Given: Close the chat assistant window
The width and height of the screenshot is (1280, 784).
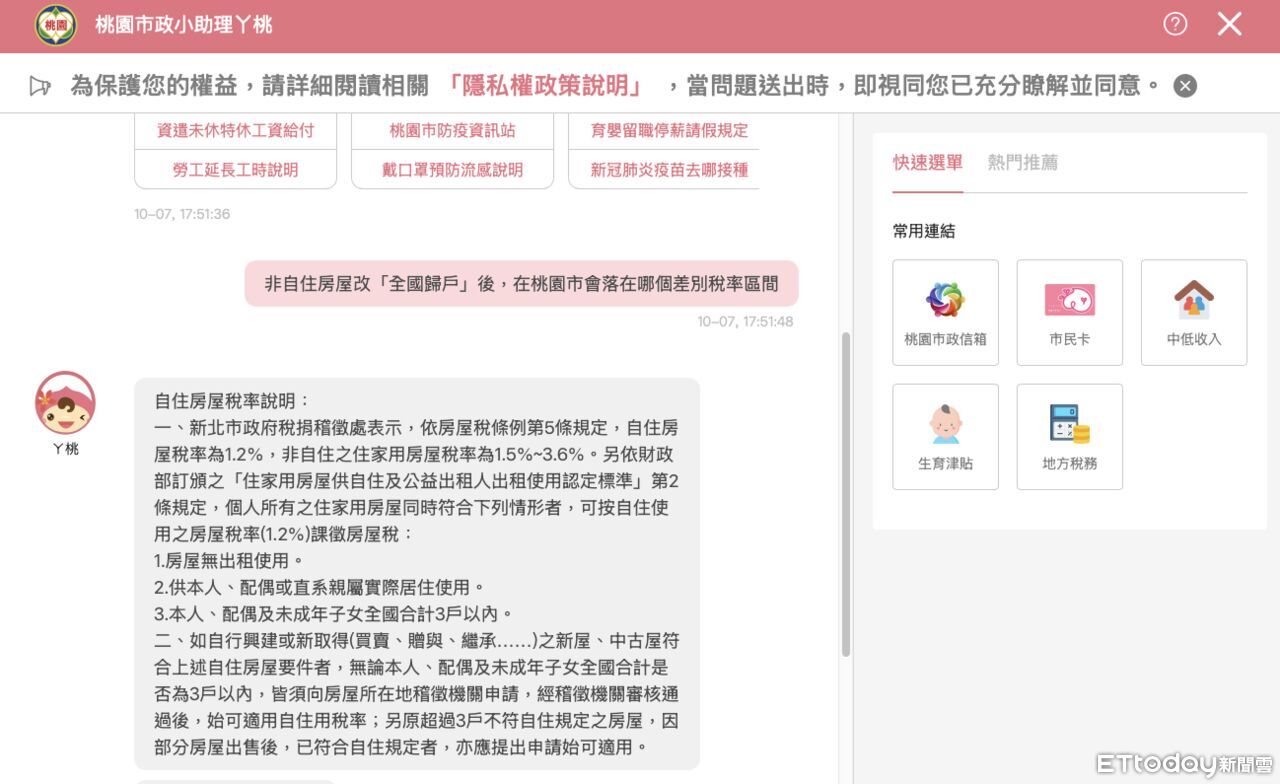Looking at the screenshot, I should 1229,24.
